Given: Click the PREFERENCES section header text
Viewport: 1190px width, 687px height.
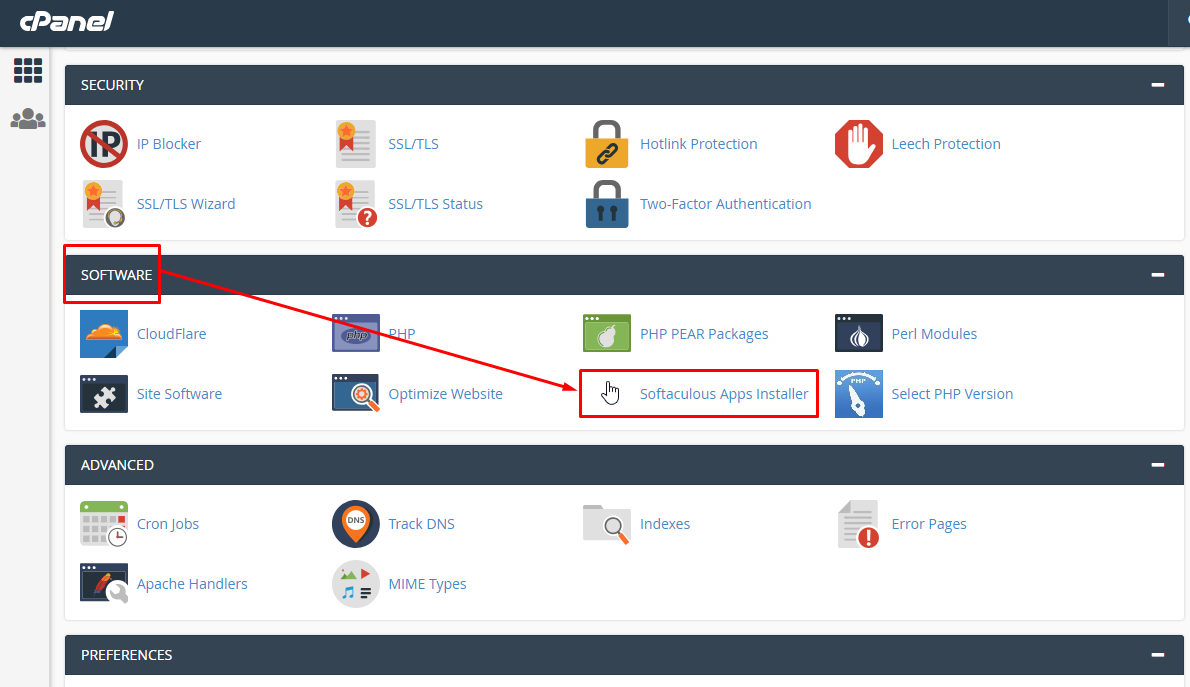Looking at the screenshot, I should 126,654.
